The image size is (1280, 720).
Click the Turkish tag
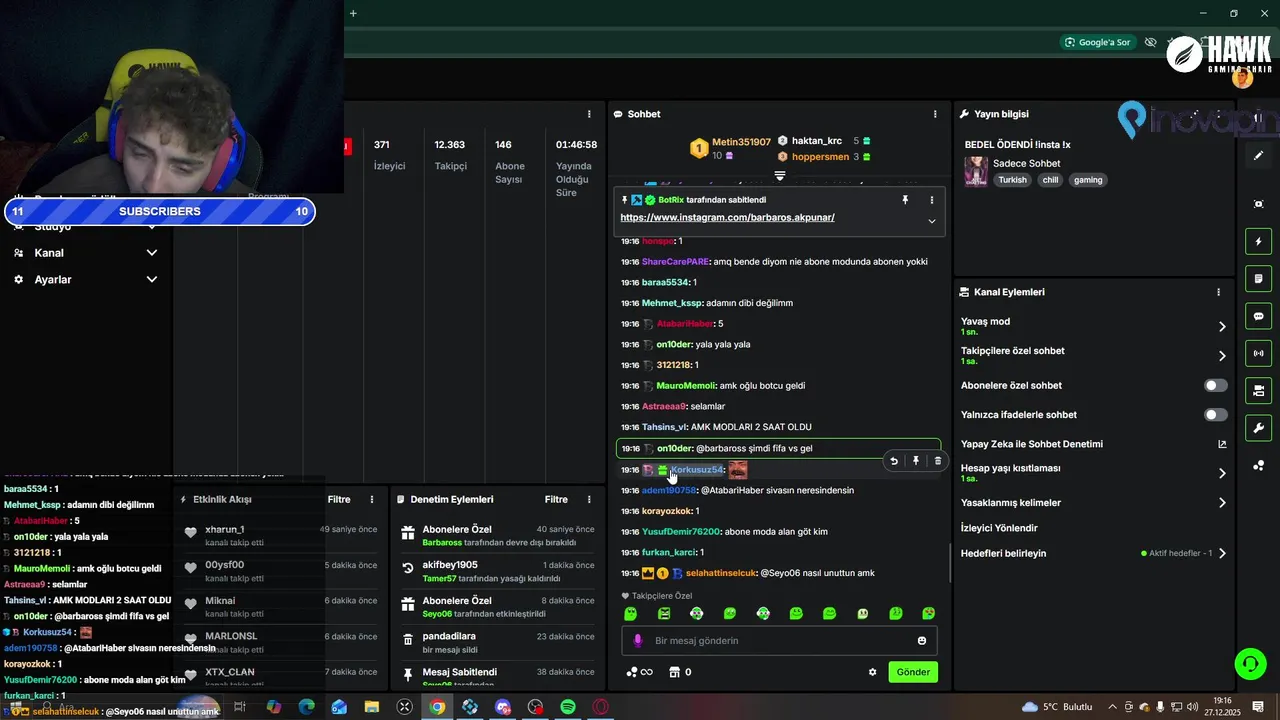point(1012,180)
